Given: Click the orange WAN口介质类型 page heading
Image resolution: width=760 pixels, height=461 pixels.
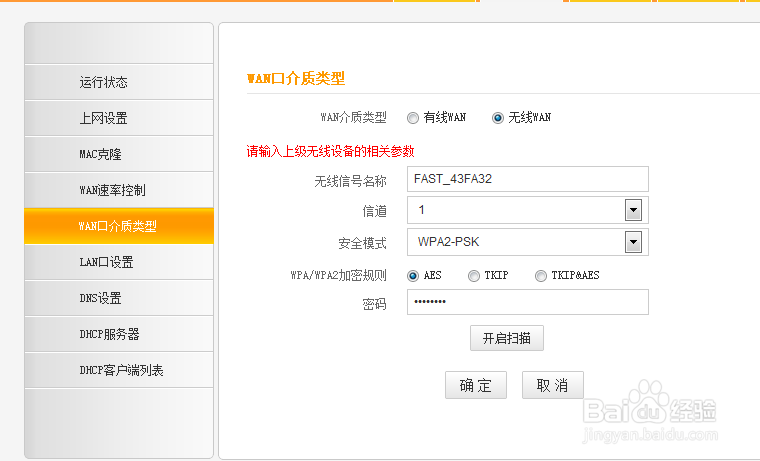Looking at the screenshot, I should pos(296,78).
